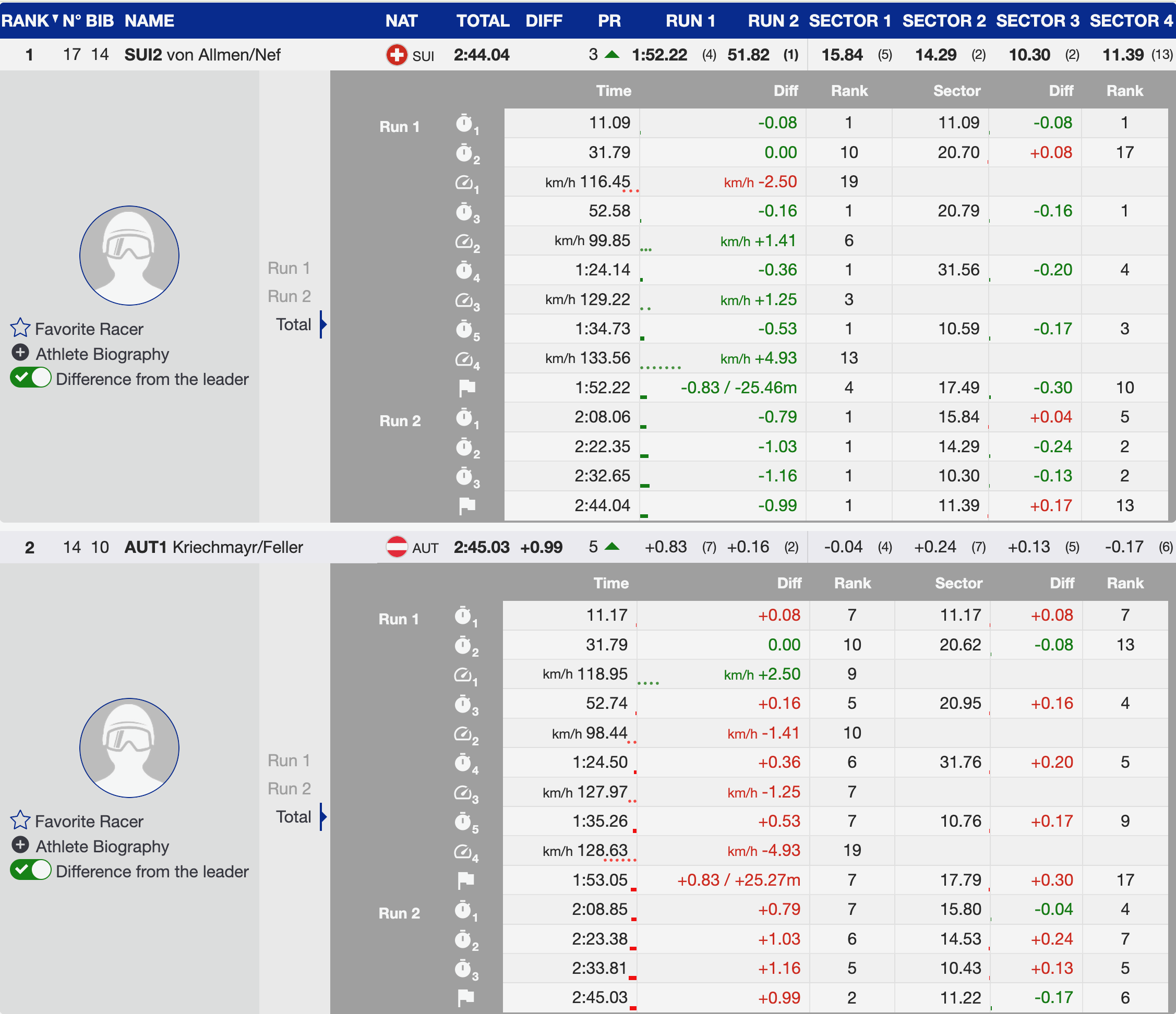Switch to Run 1 view for SUI2

point(289,268)
